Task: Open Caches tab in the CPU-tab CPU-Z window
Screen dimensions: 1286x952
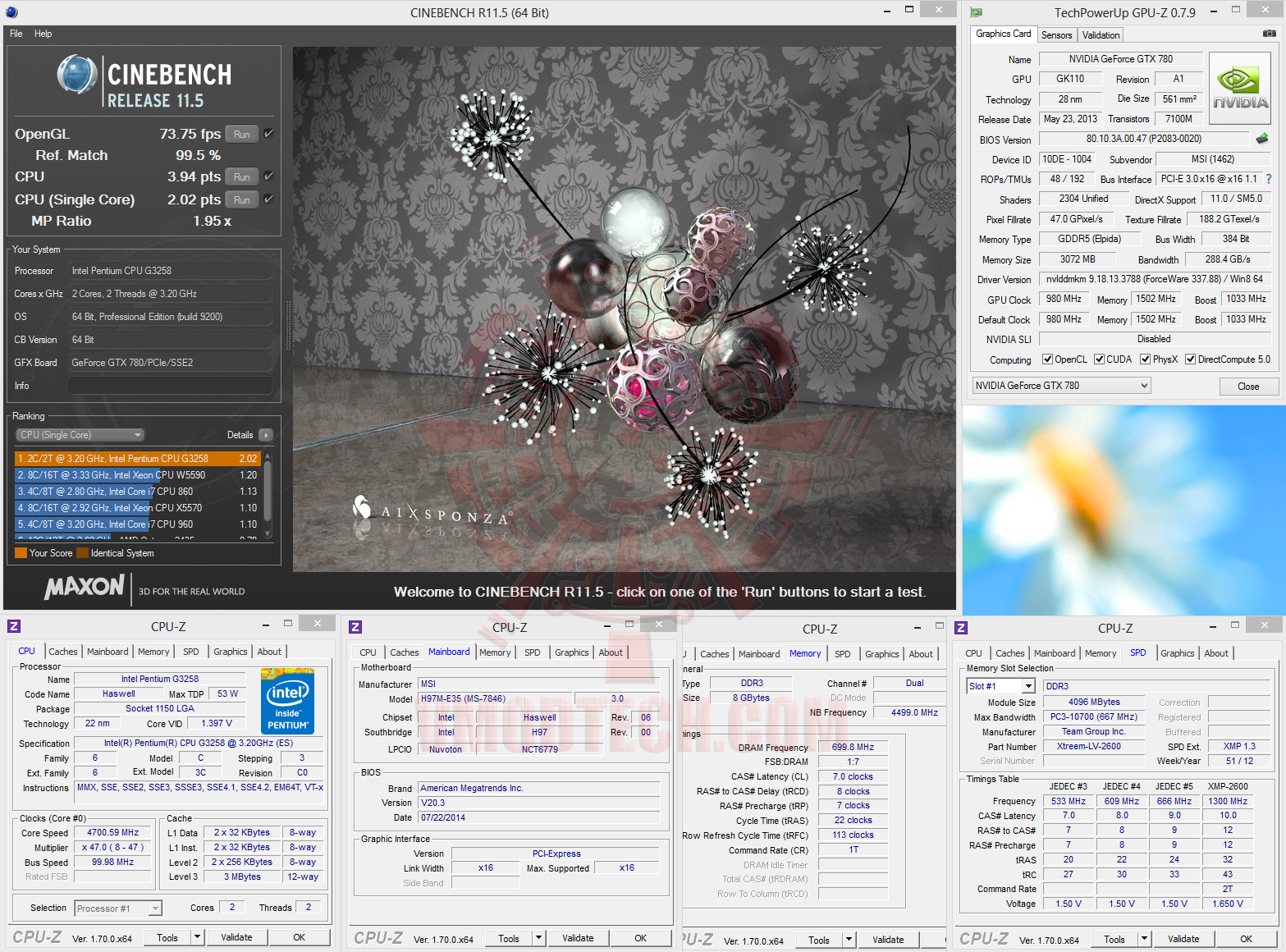Action: tap(63, 652)
